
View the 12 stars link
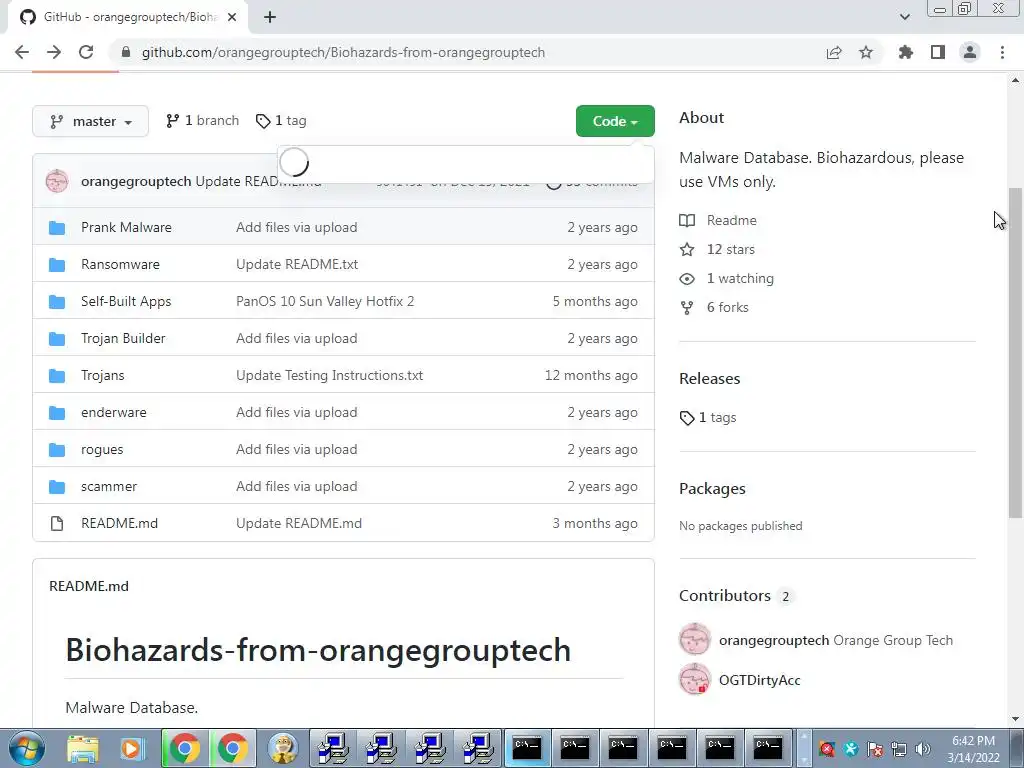coord(731,249)
